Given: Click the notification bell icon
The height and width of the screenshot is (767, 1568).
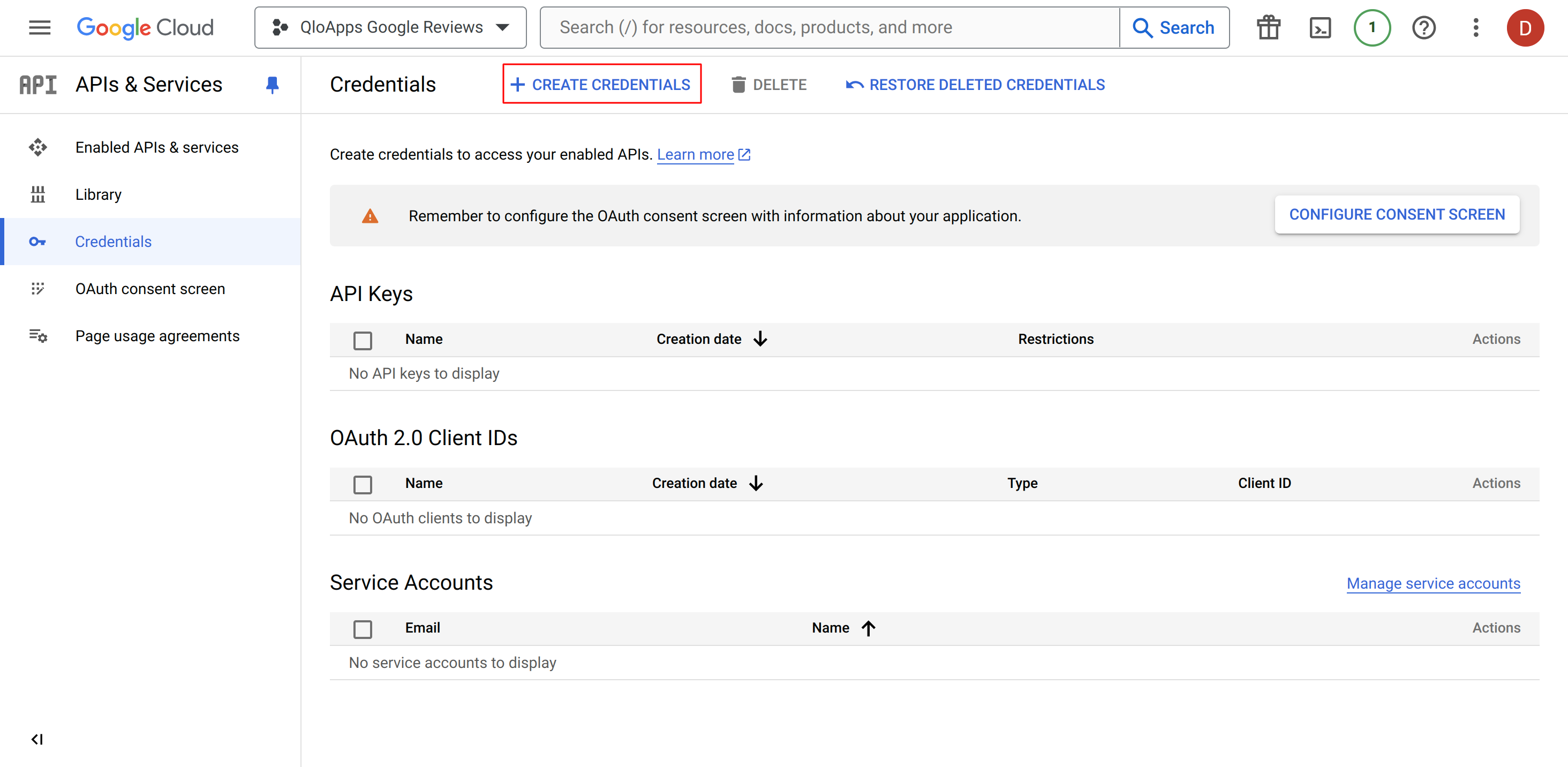Looking at the screenshot, I should coord(1370,27).
